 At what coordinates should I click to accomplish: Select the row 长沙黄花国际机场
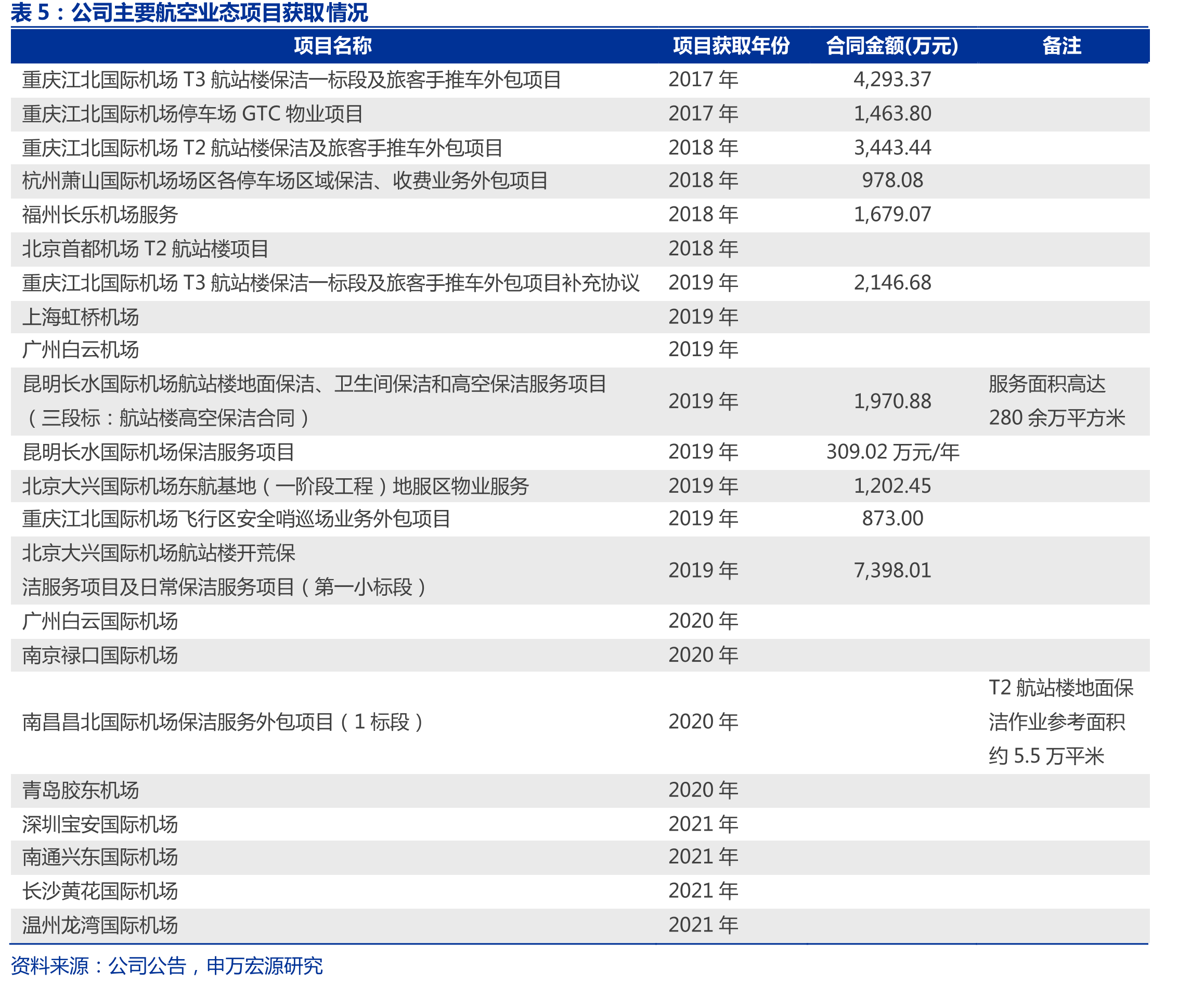pos(580,892)
